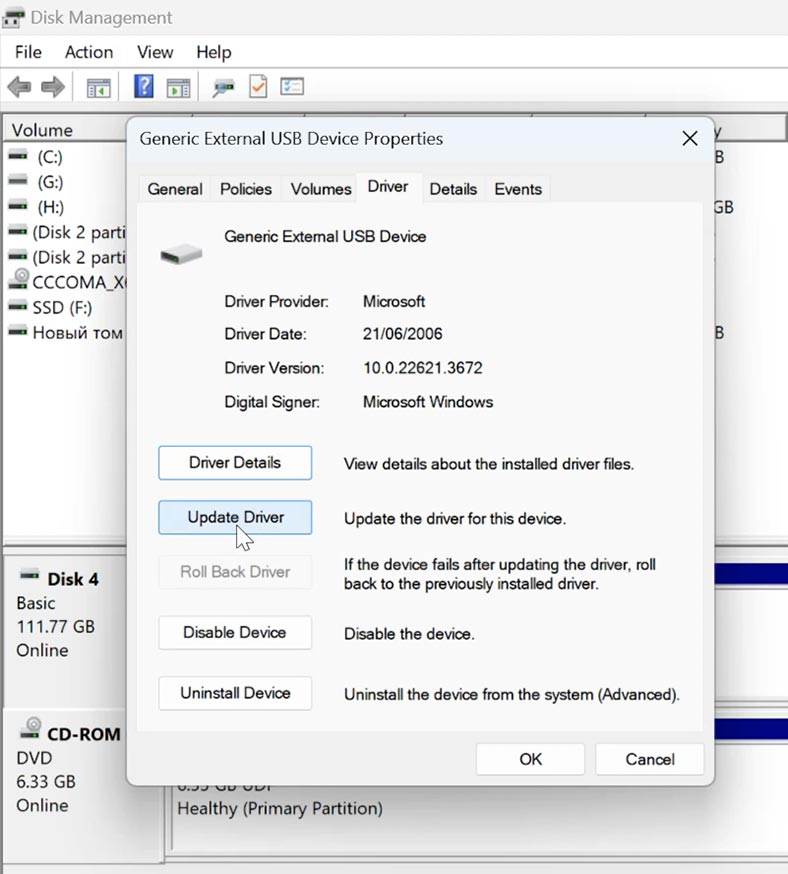The image size is (788, 874).
Task: Click the 6.33 GB DVD size text
Action: (x=46, y=781)
